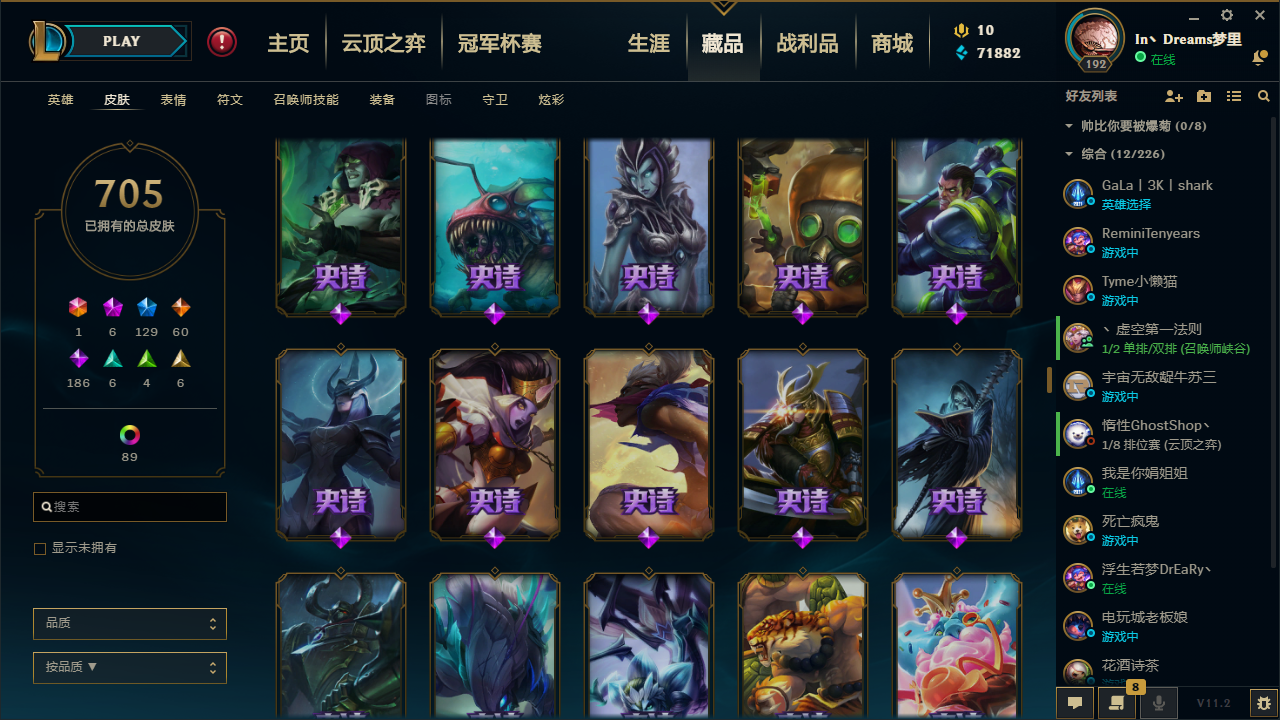Click the PLAY button
This screenshot has width=1280, height=720.
pyautogui.click(x=122, y=41)
